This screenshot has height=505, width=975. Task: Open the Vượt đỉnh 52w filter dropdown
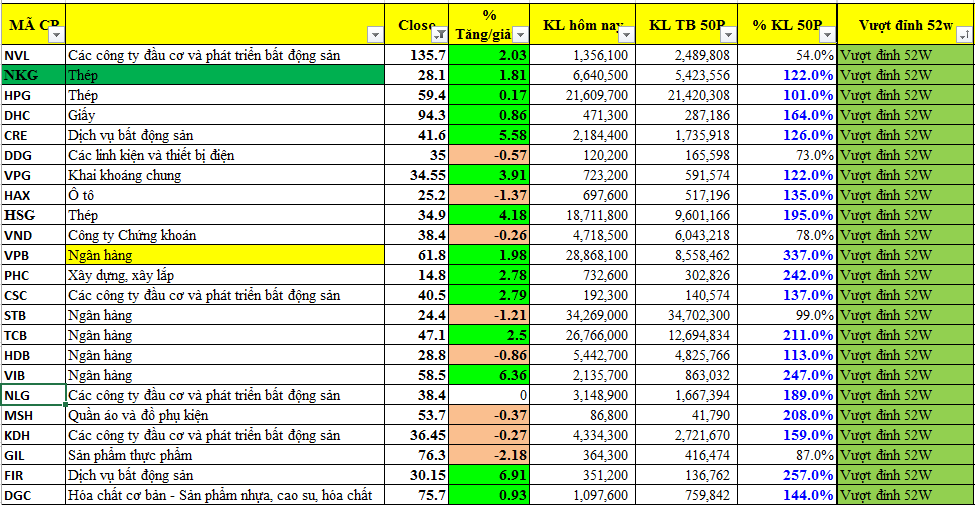click(963, 35)
